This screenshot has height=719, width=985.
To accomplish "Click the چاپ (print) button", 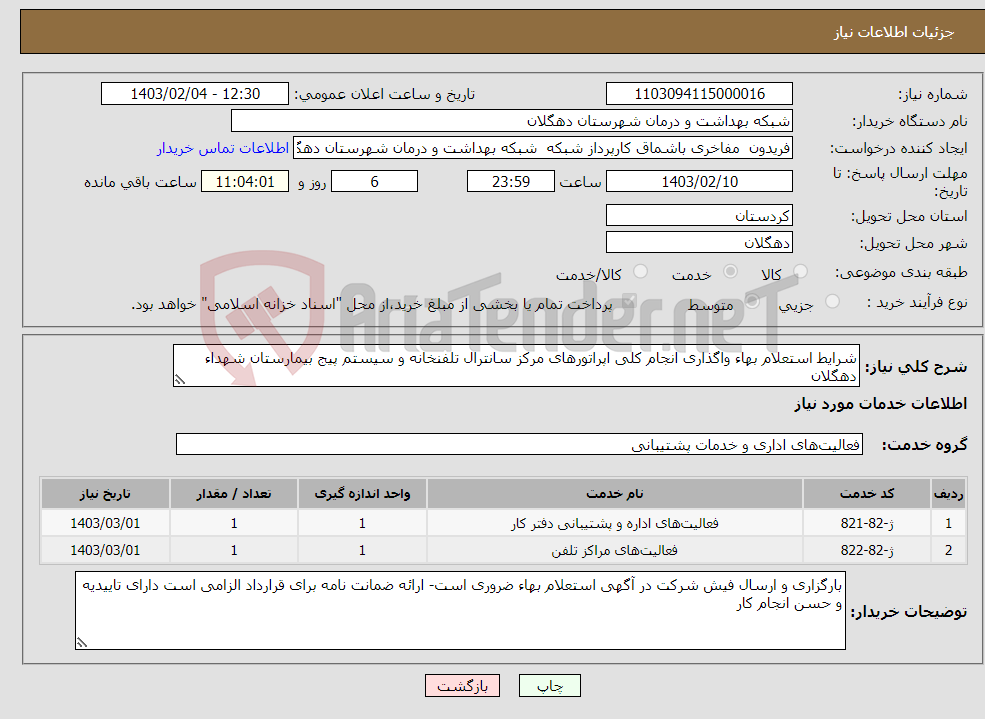I will pos(550,686).
